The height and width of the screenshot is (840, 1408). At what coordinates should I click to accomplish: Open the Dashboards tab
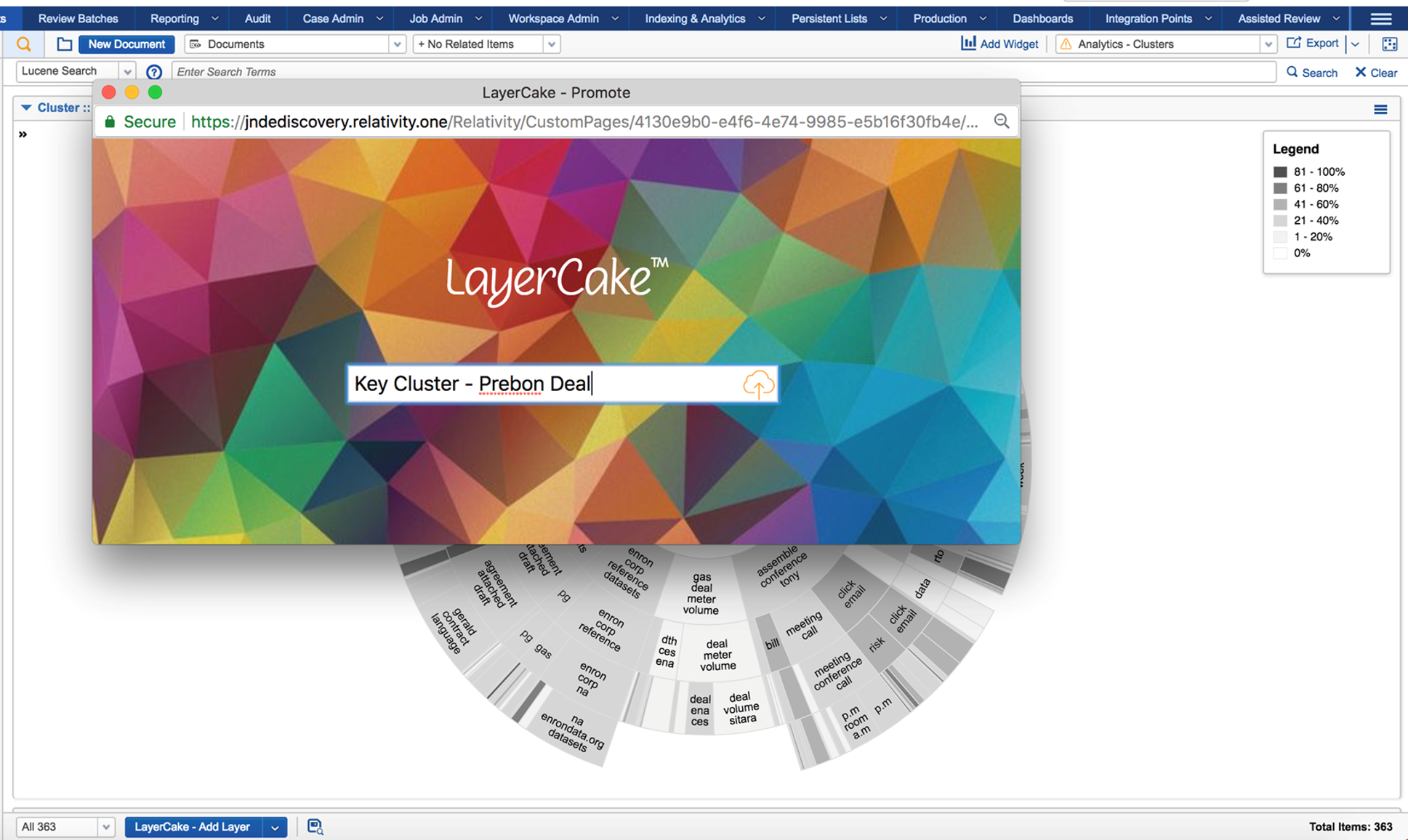pos(1042,18)
